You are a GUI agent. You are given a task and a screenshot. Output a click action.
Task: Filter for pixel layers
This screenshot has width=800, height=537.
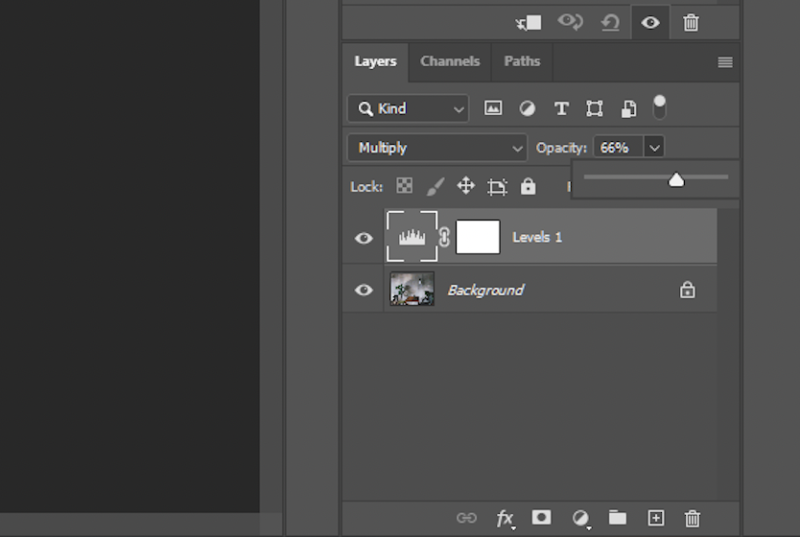(493, 108)
